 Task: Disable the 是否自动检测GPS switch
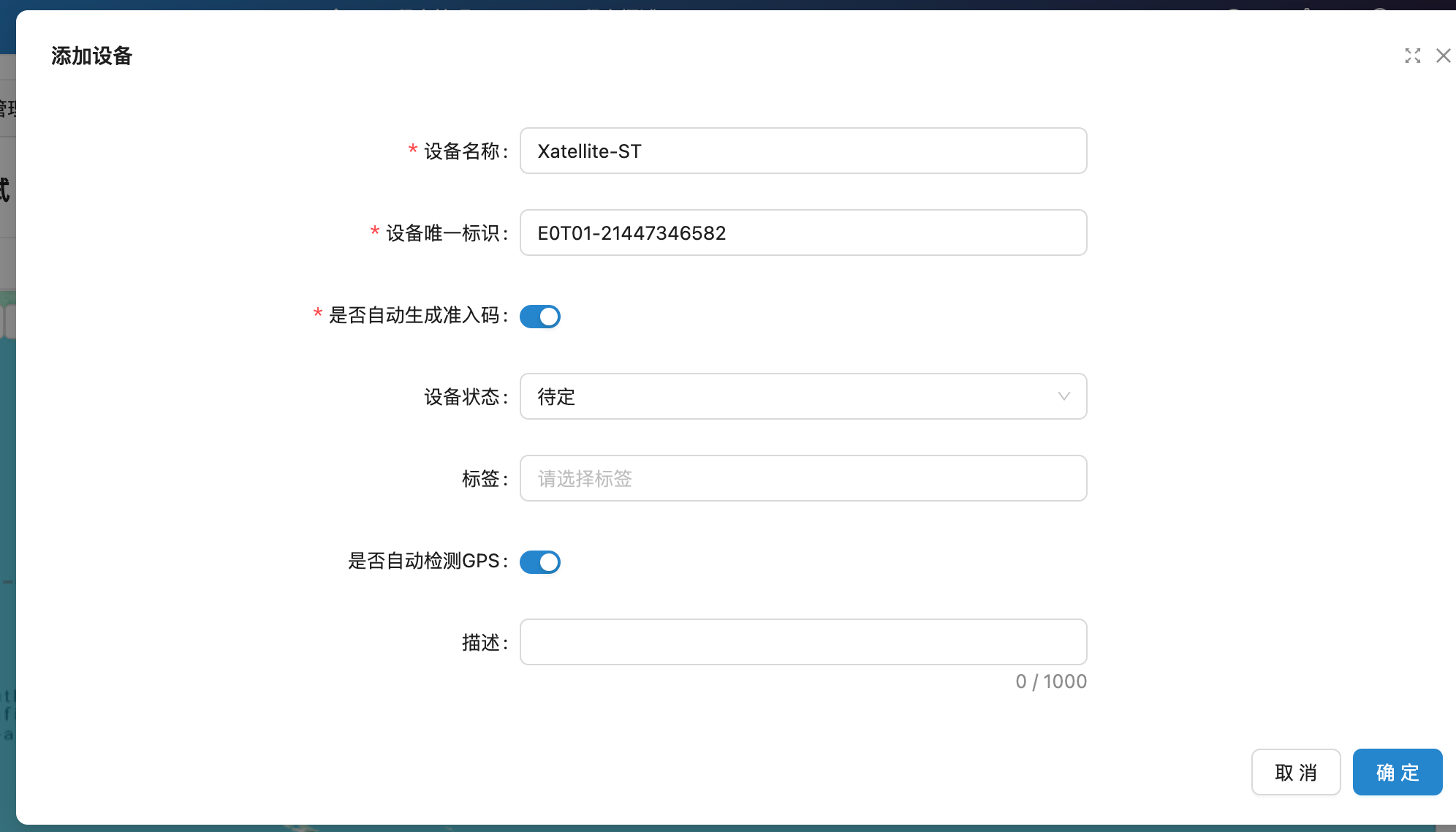click(539, 562)
